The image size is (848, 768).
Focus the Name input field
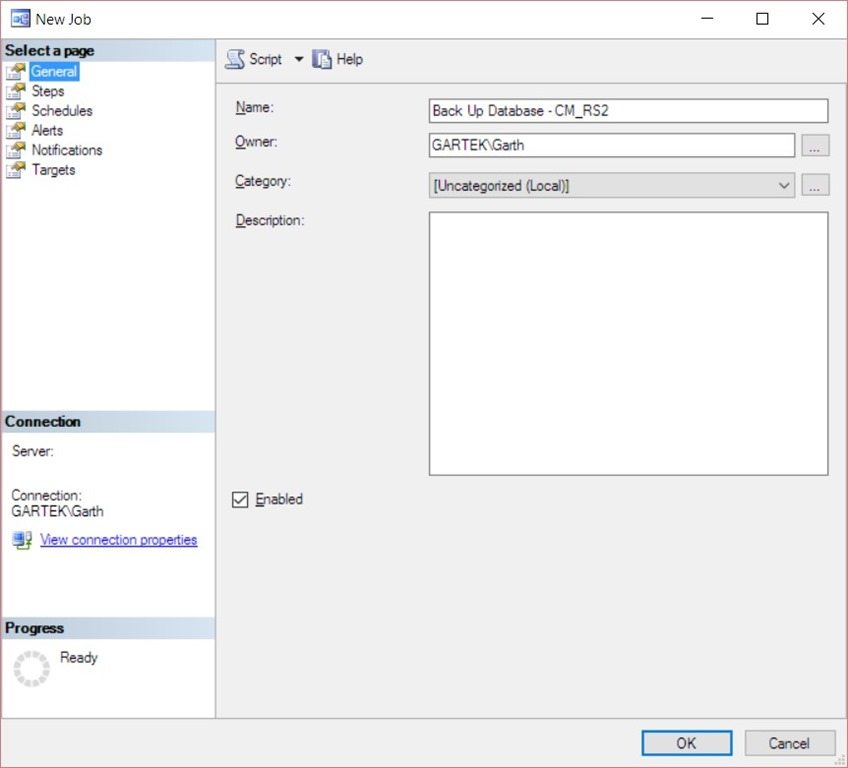(x=628, y=111)
